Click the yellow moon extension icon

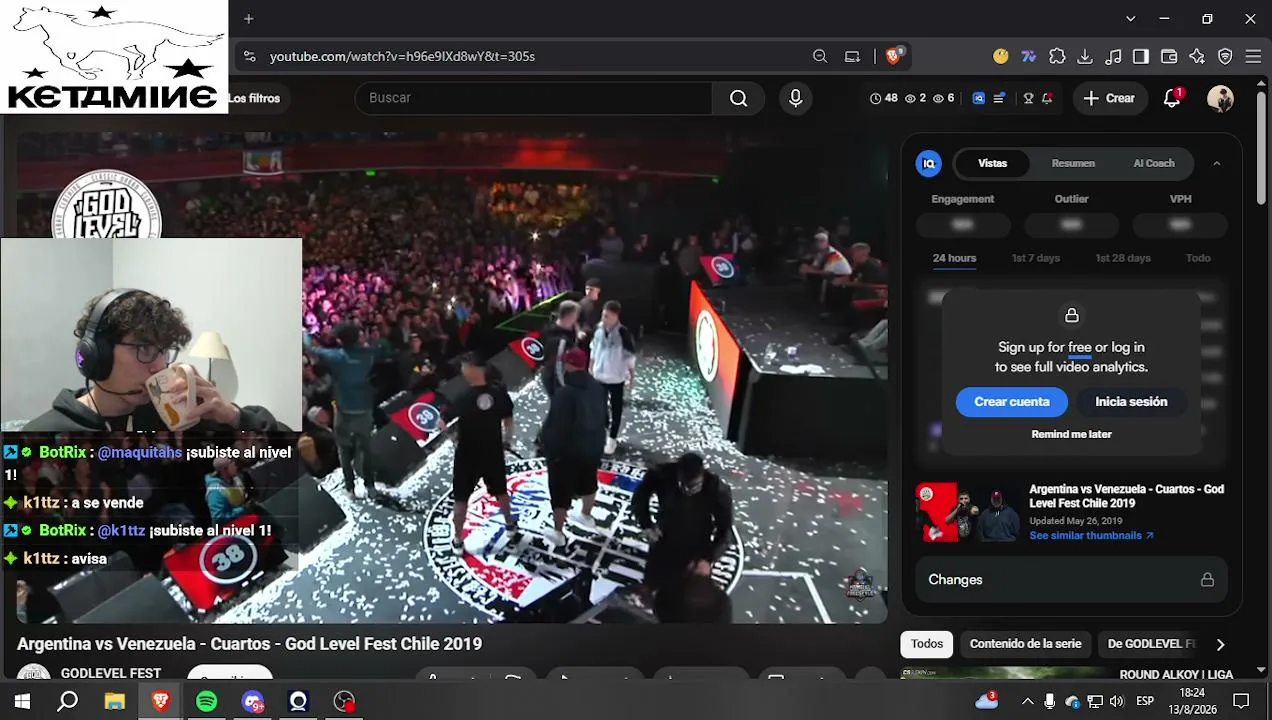tap(1001, 56)
